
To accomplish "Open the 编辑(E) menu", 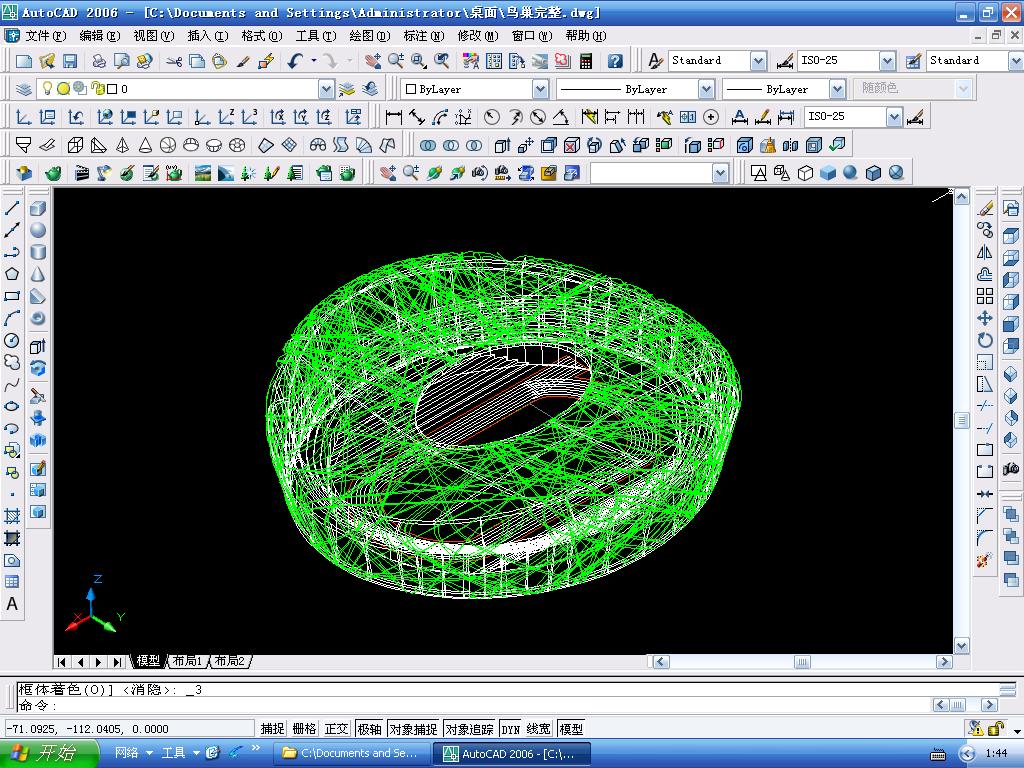I will pyautogui.click(x=99, y=36).
